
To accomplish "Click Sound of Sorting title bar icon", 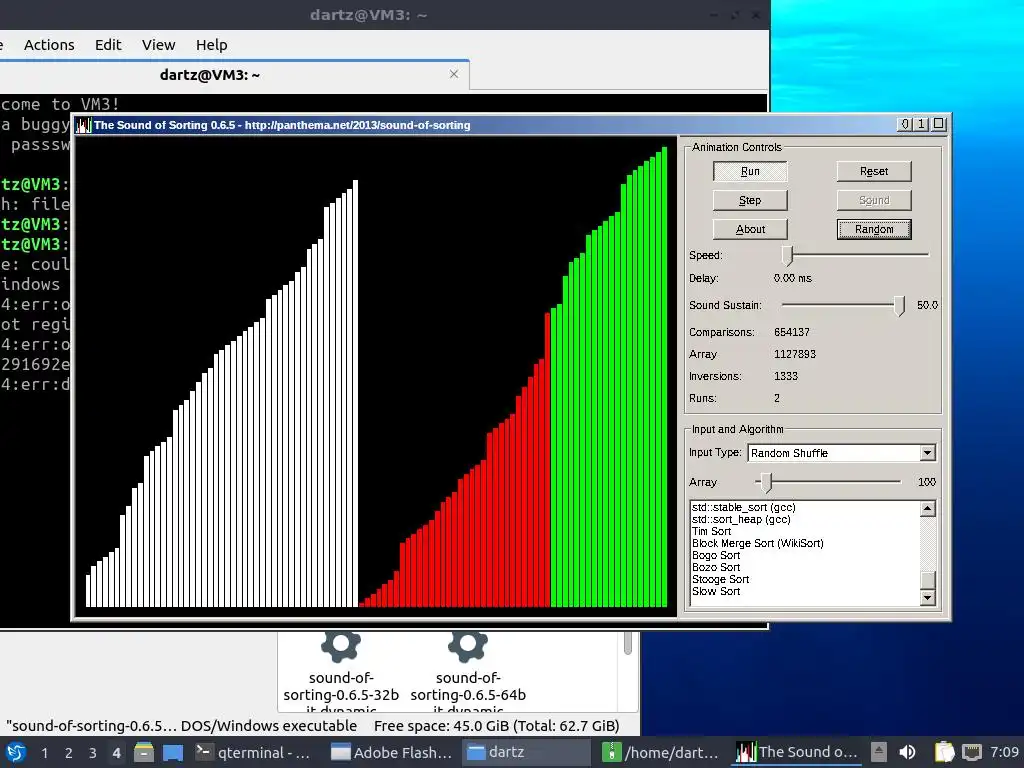I will (83, 125).
